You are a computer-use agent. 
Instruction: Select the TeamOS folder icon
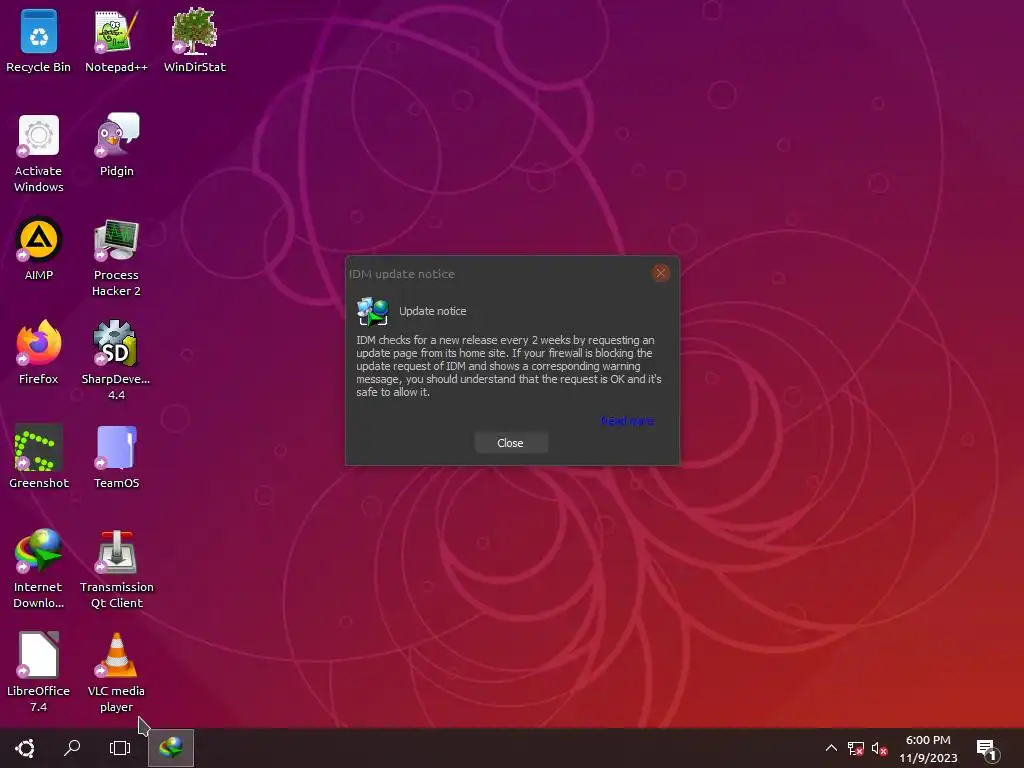pos(116,456)
